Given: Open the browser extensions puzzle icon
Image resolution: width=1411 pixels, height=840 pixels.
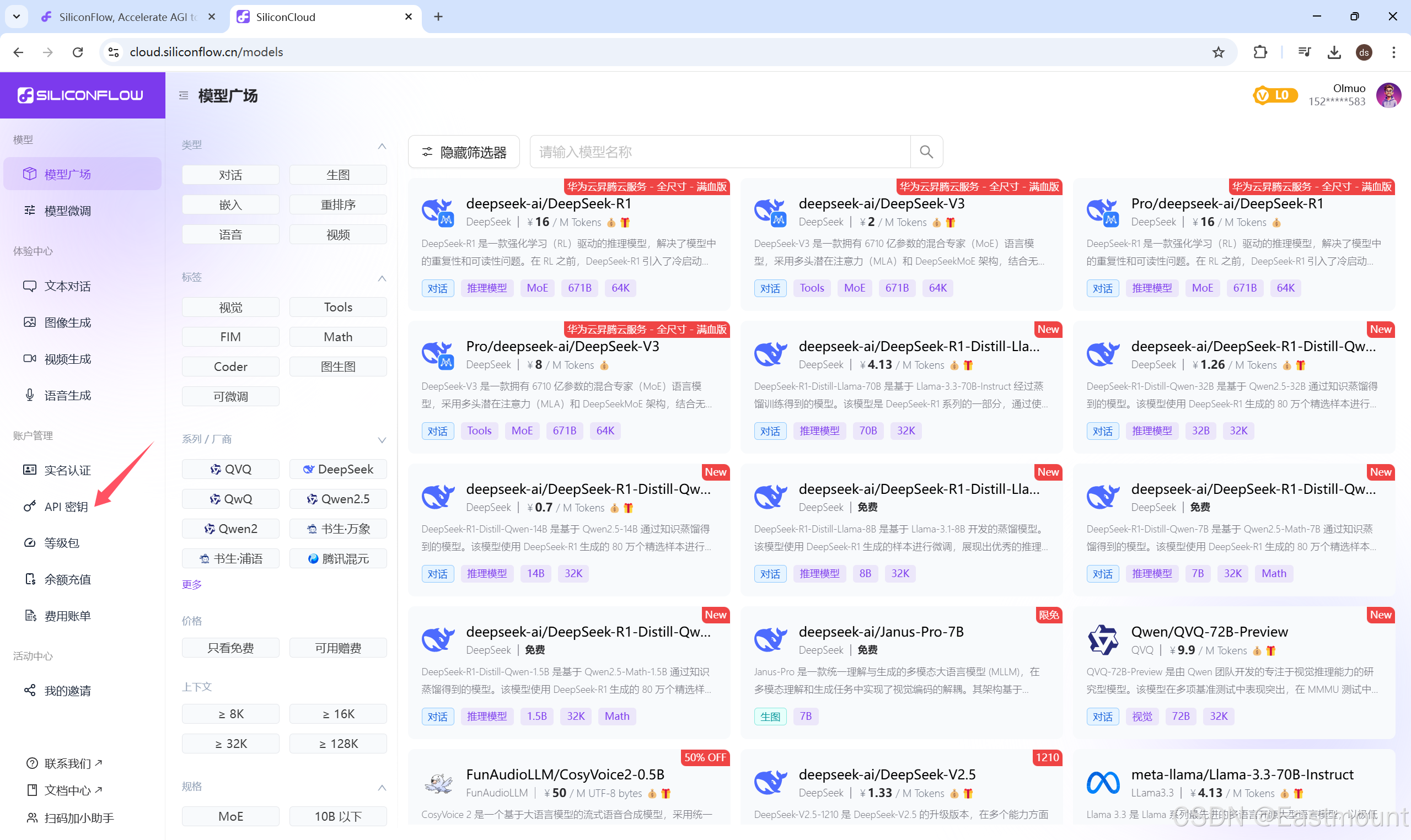Looking at the screenshot, I should (1260, 52).
